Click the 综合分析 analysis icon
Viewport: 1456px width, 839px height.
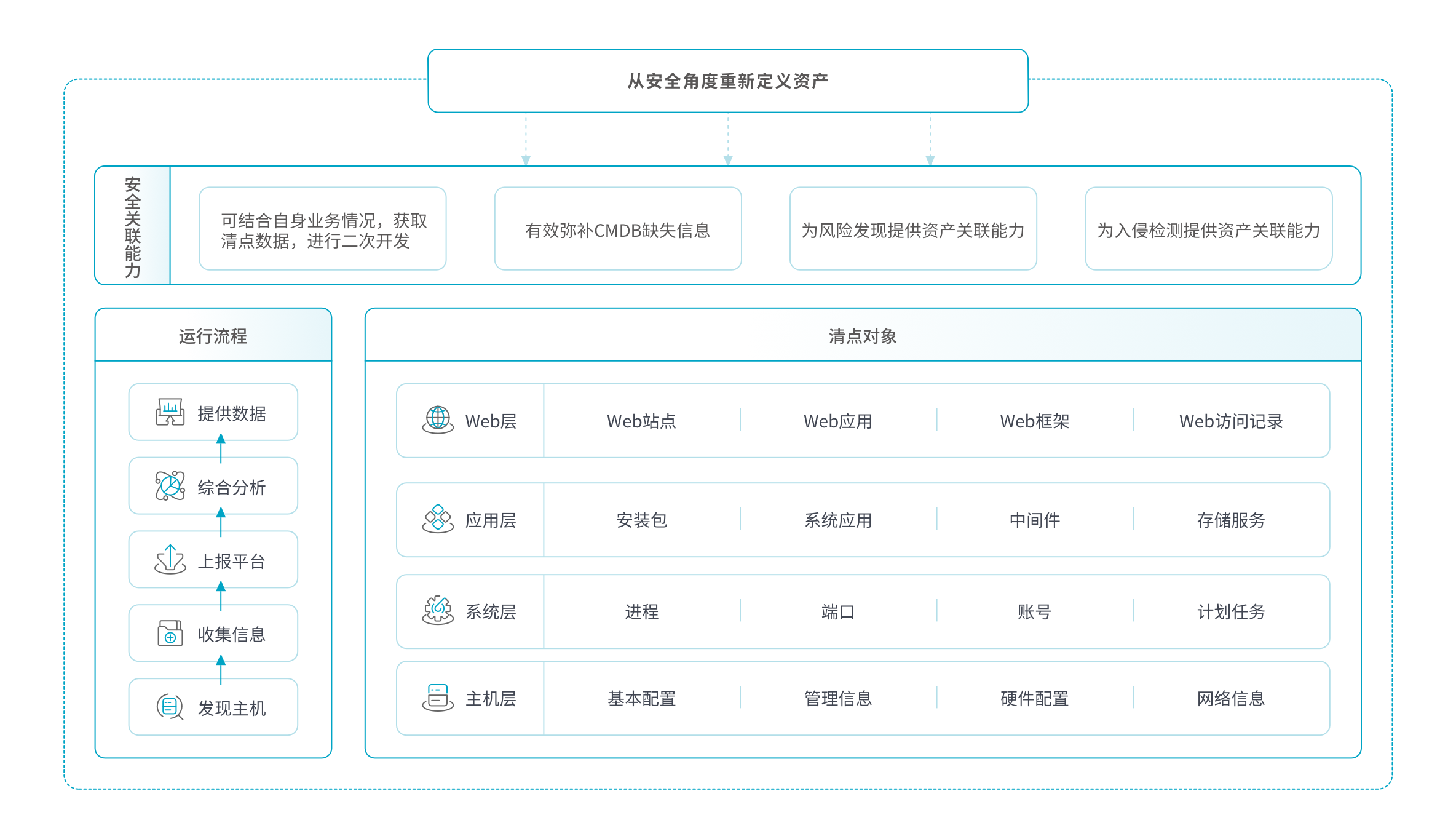[170, 486]
